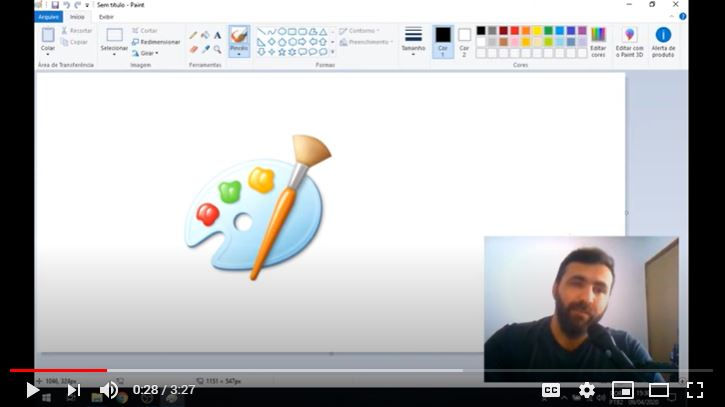Image resolution: width=725 pixels, height=407 pixels.
Task: Seek using the video progress bar
Action: (x=362, y=370)
